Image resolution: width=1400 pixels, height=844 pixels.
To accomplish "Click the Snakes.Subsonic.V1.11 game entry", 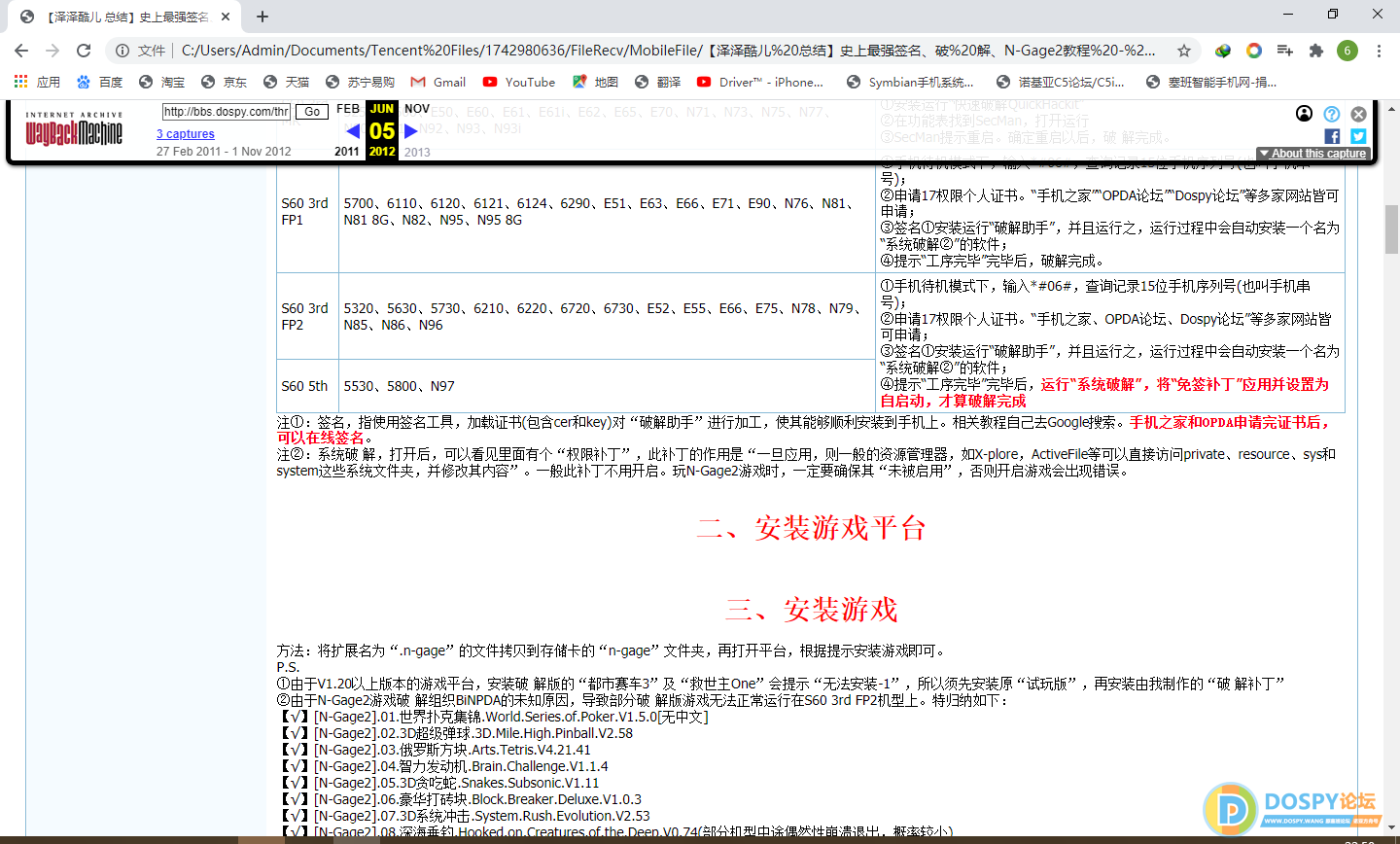I will [x=440, y=783].
